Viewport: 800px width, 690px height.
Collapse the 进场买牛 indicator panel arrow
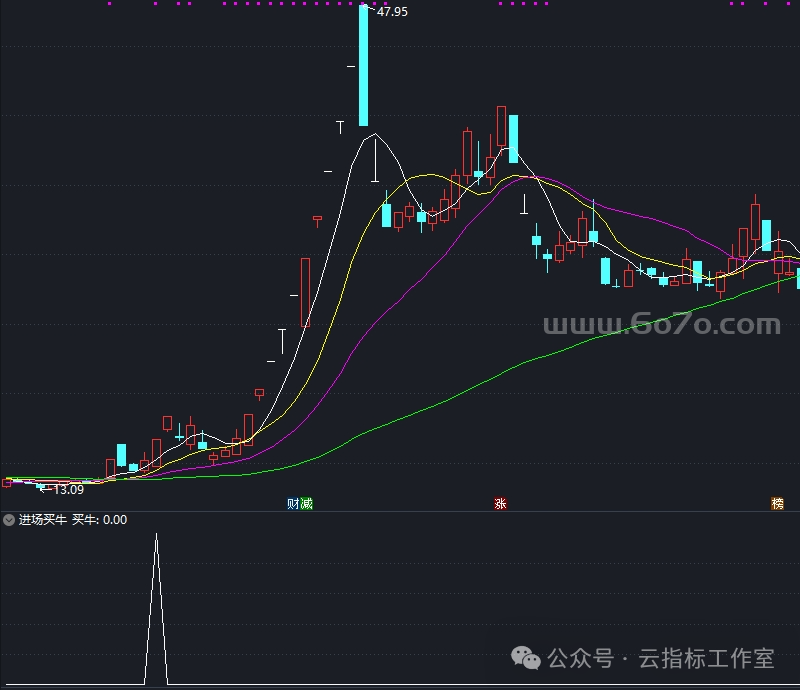pos(9,520)
